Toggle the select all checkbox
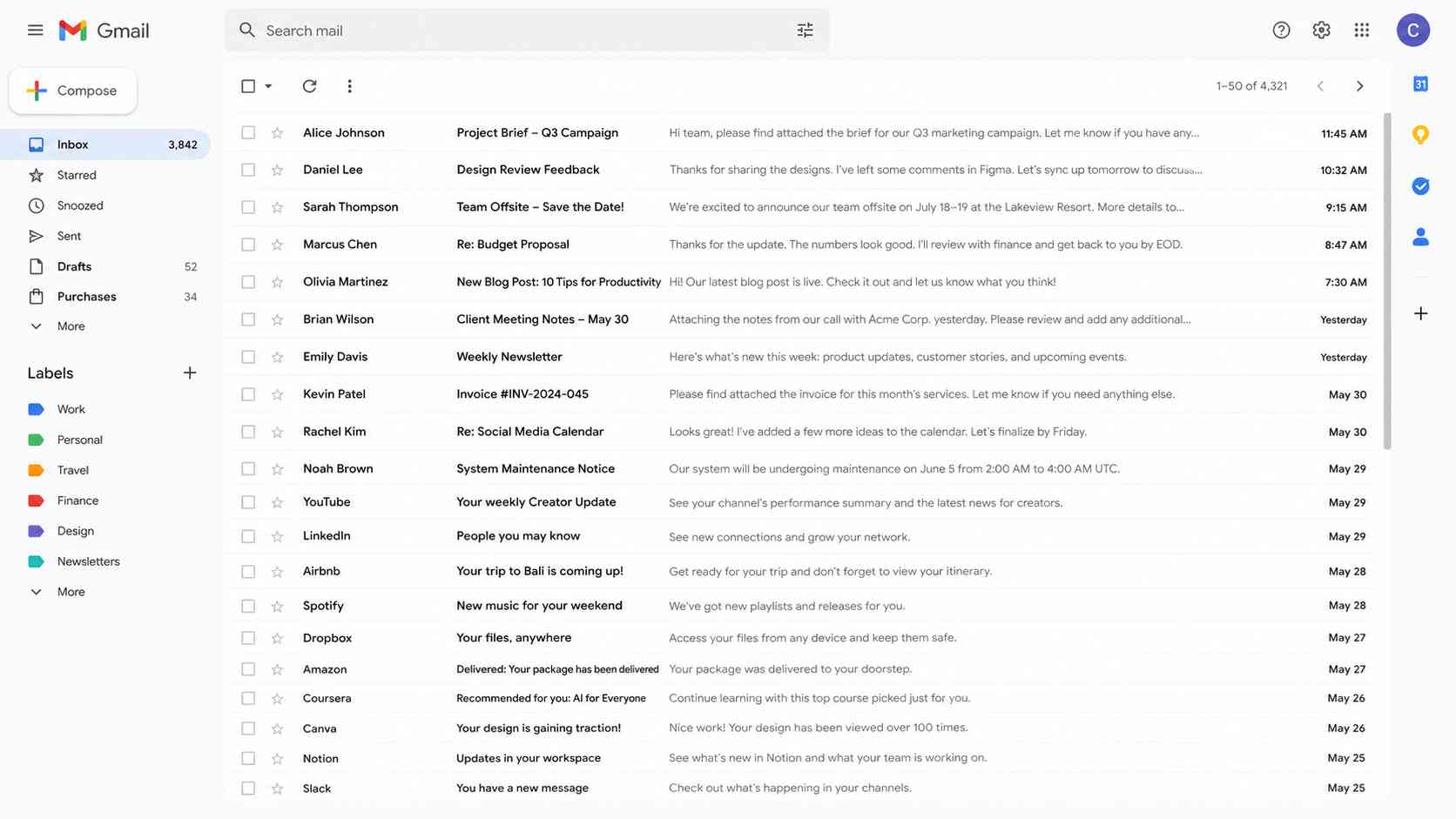Viewport: 1456px width, 819px height. (248, 86)
